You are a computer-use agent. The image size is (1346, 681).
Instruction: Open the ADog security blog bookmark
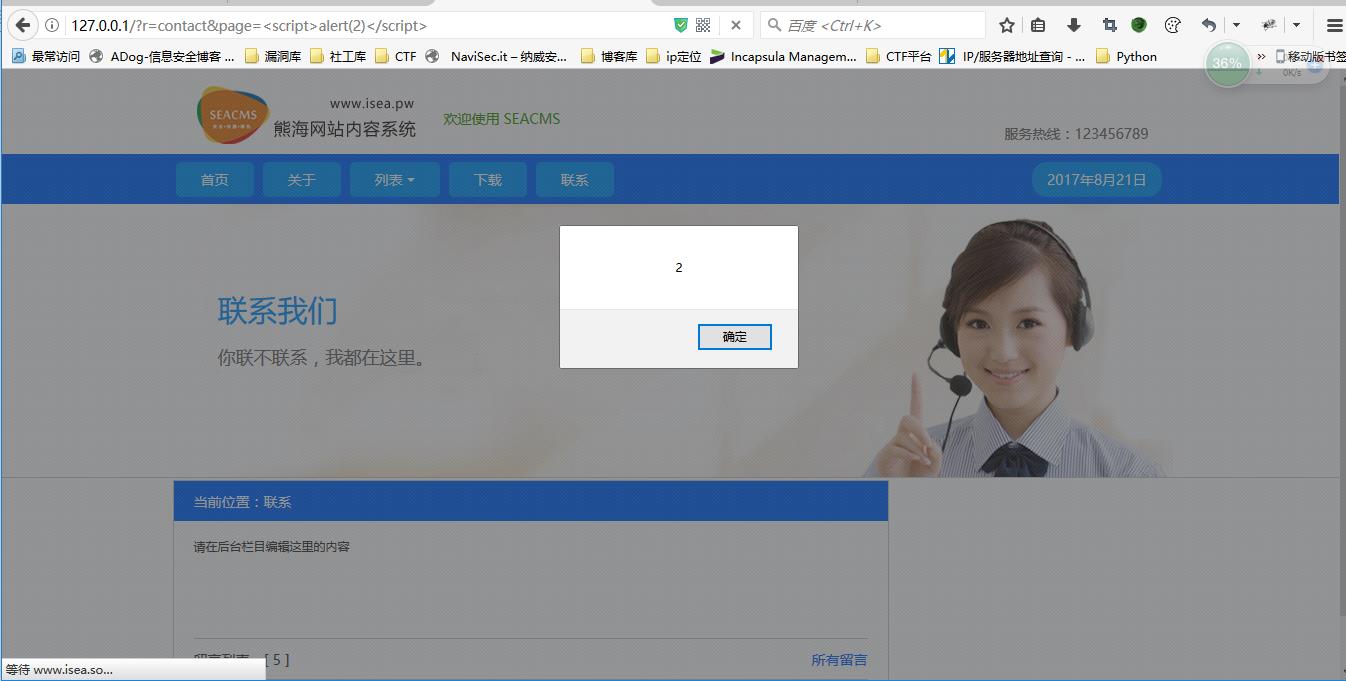pyautogui.click(x=161, y=57)
